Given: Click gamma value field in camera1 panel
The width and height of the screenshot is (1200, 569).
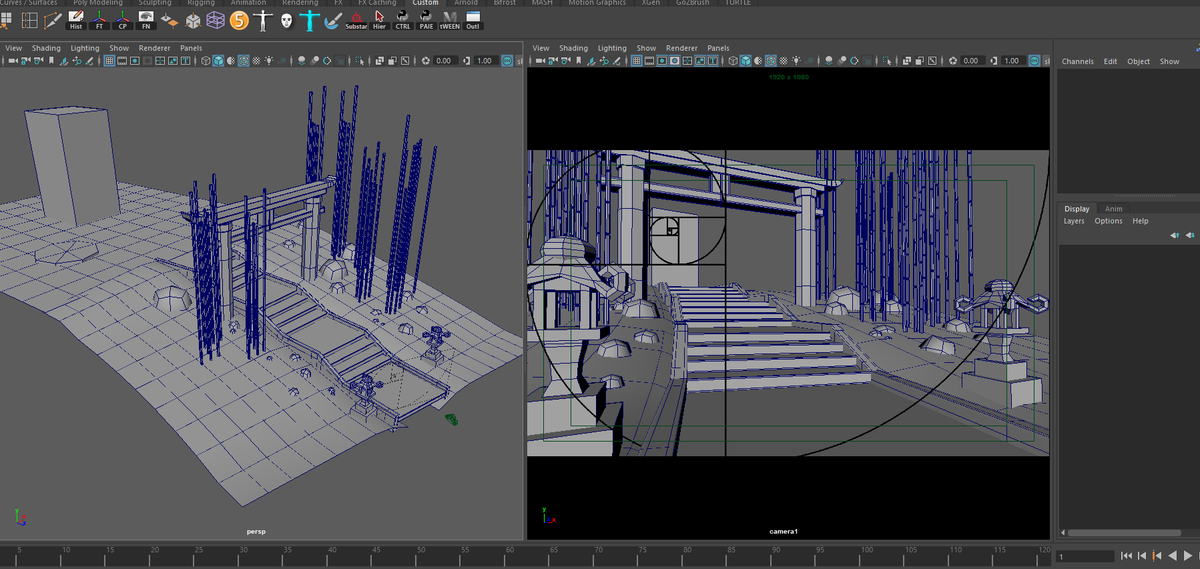Looking at the screenshot, I should coord(1012,61).
